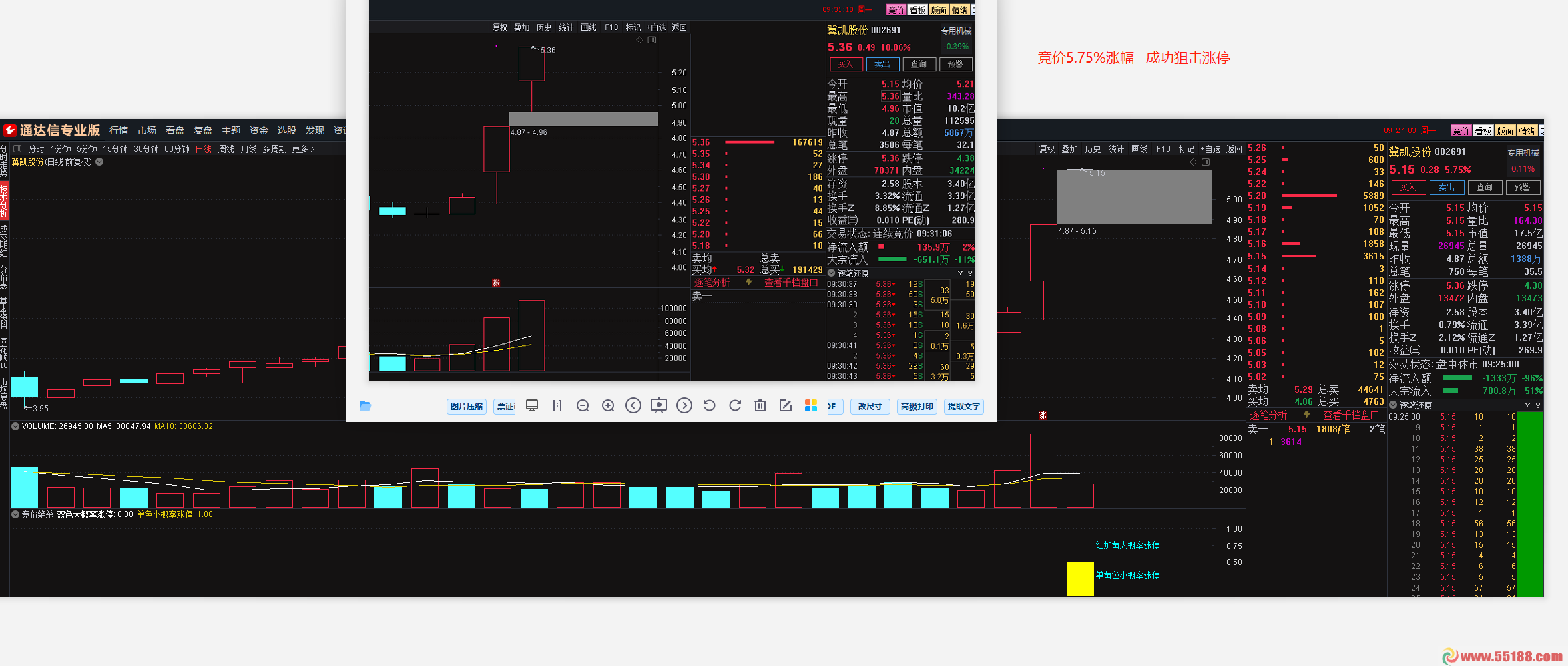Image resolution: width=1568 pixels, height=666 pixels.
Task: Click the monitor full-screen icon in viewer toolbar
Action: tap(532, 406)
